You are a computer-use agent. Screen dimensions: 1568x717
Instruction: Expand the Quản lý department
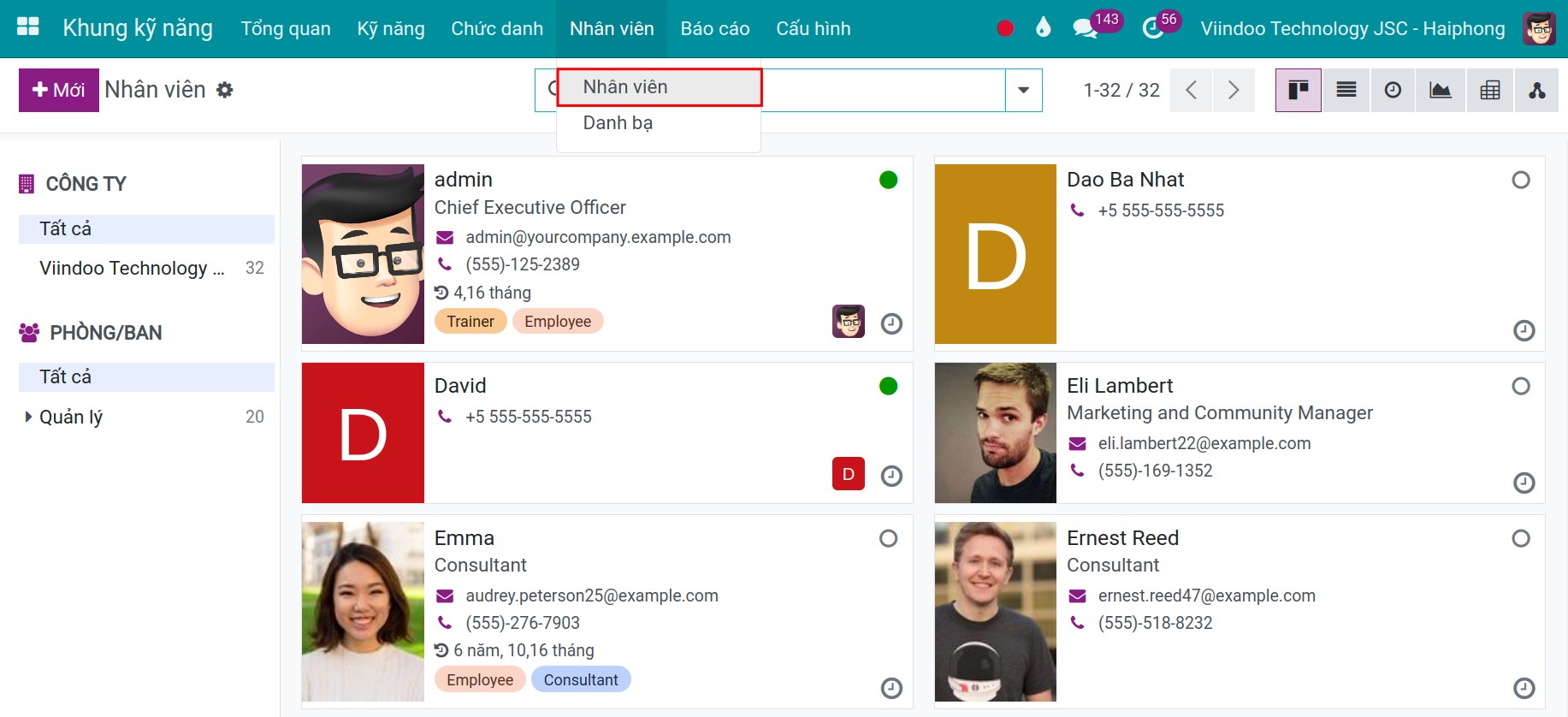click(28, 417)
